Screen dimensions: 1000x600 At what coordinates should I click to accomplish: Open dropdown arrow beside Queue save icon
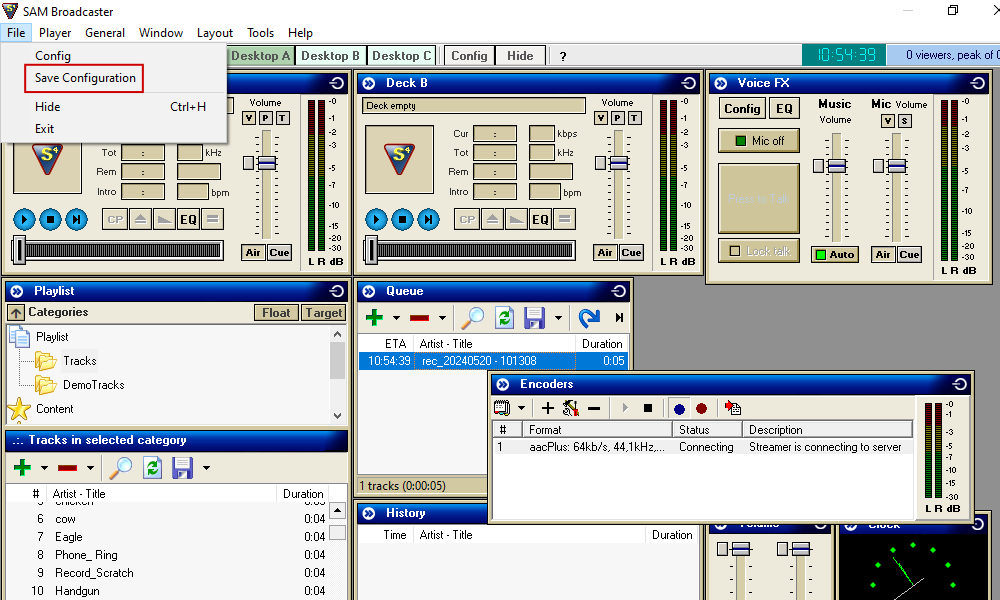click(x=558, y=319)
